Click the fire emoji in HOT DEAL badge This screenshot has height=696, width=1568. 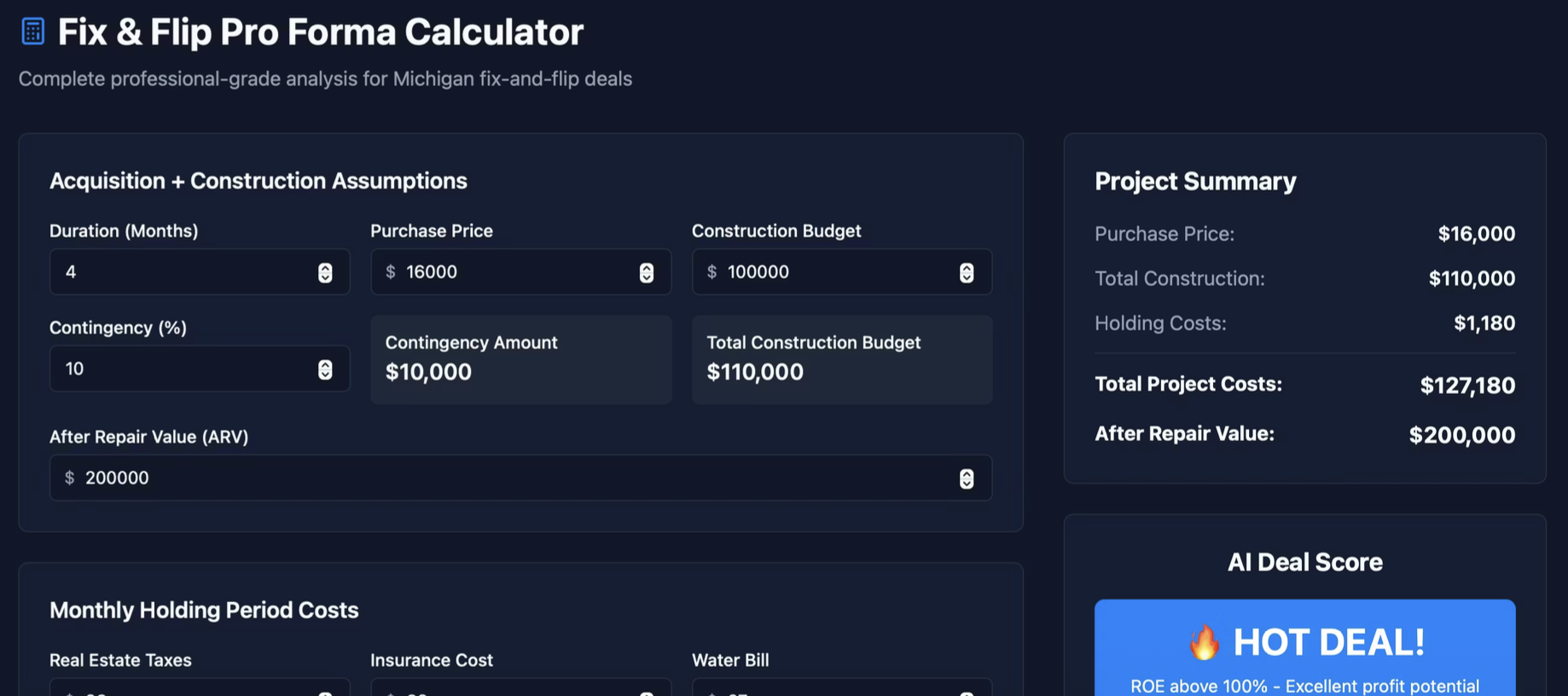1204,642
